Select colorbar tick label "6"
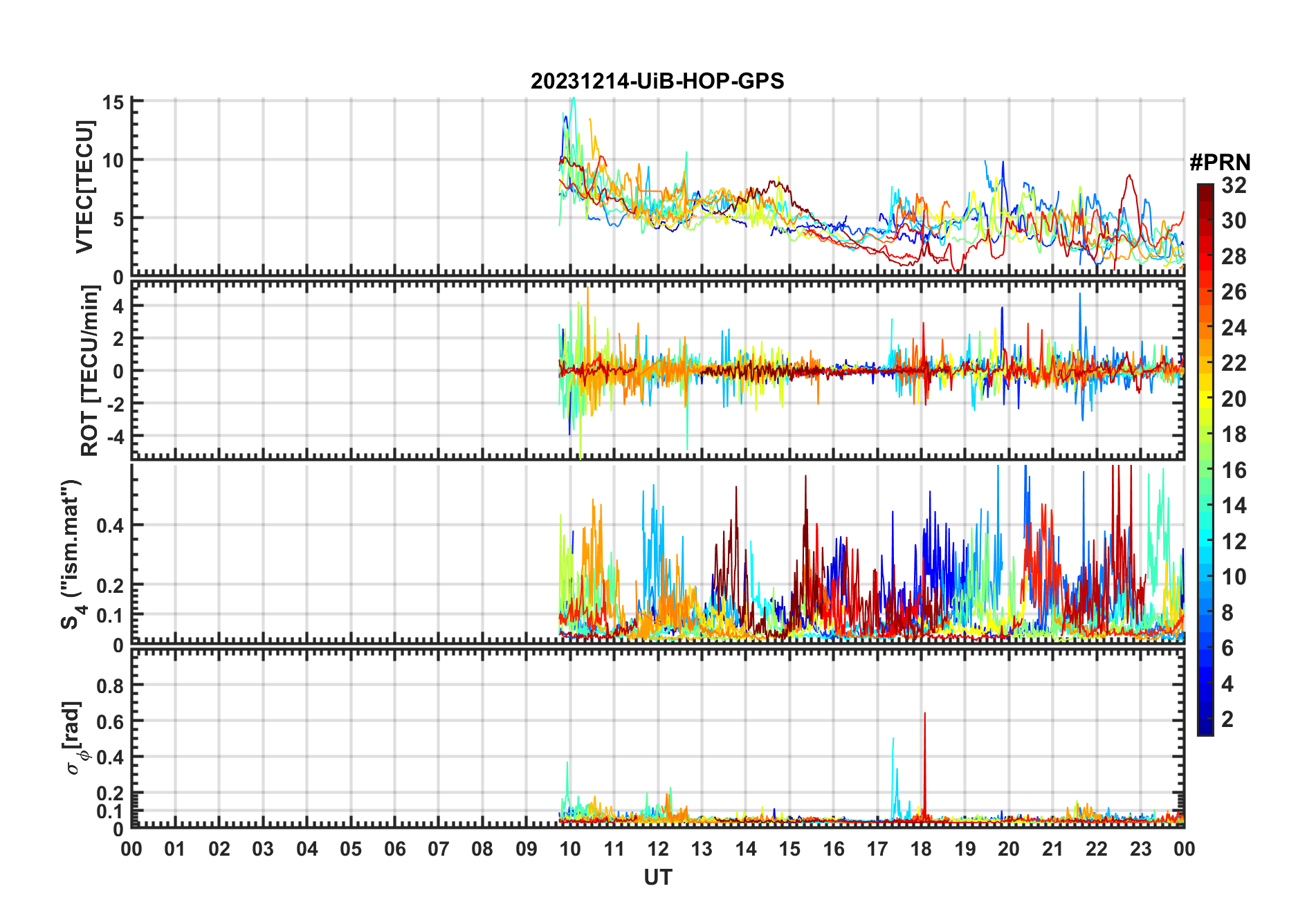1316x920 pixels. tap(1227, 648)
